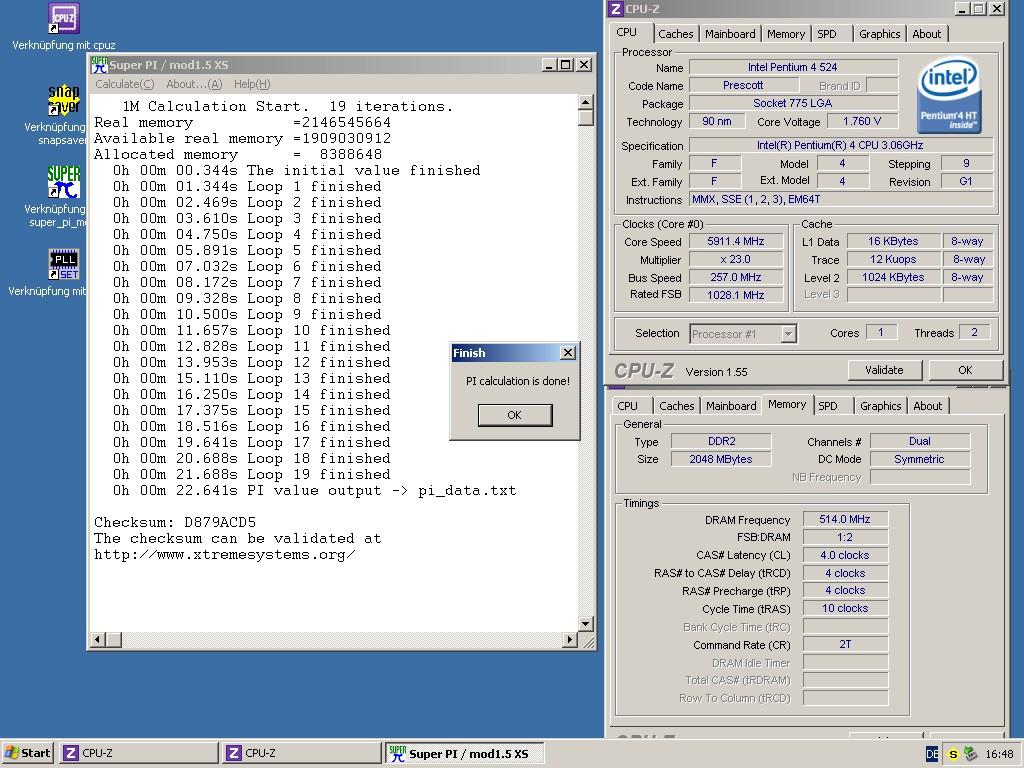
Task: Click the Command Rate 2T value
Action: [x=845, y=644]
